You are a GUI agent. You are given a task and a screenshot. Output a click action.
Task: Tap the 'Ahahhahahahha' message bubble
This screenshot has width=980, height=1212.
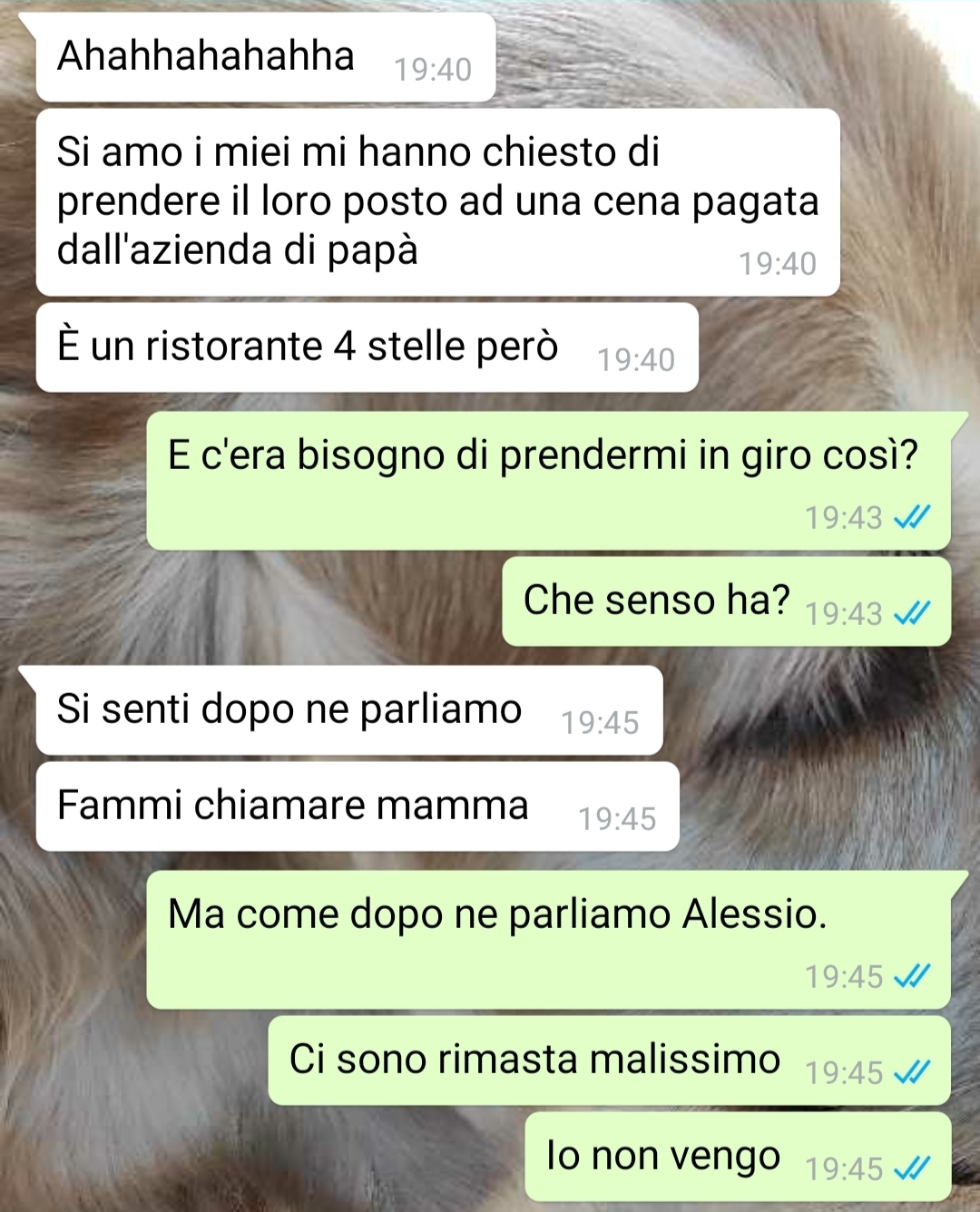[x=265, y=56]
